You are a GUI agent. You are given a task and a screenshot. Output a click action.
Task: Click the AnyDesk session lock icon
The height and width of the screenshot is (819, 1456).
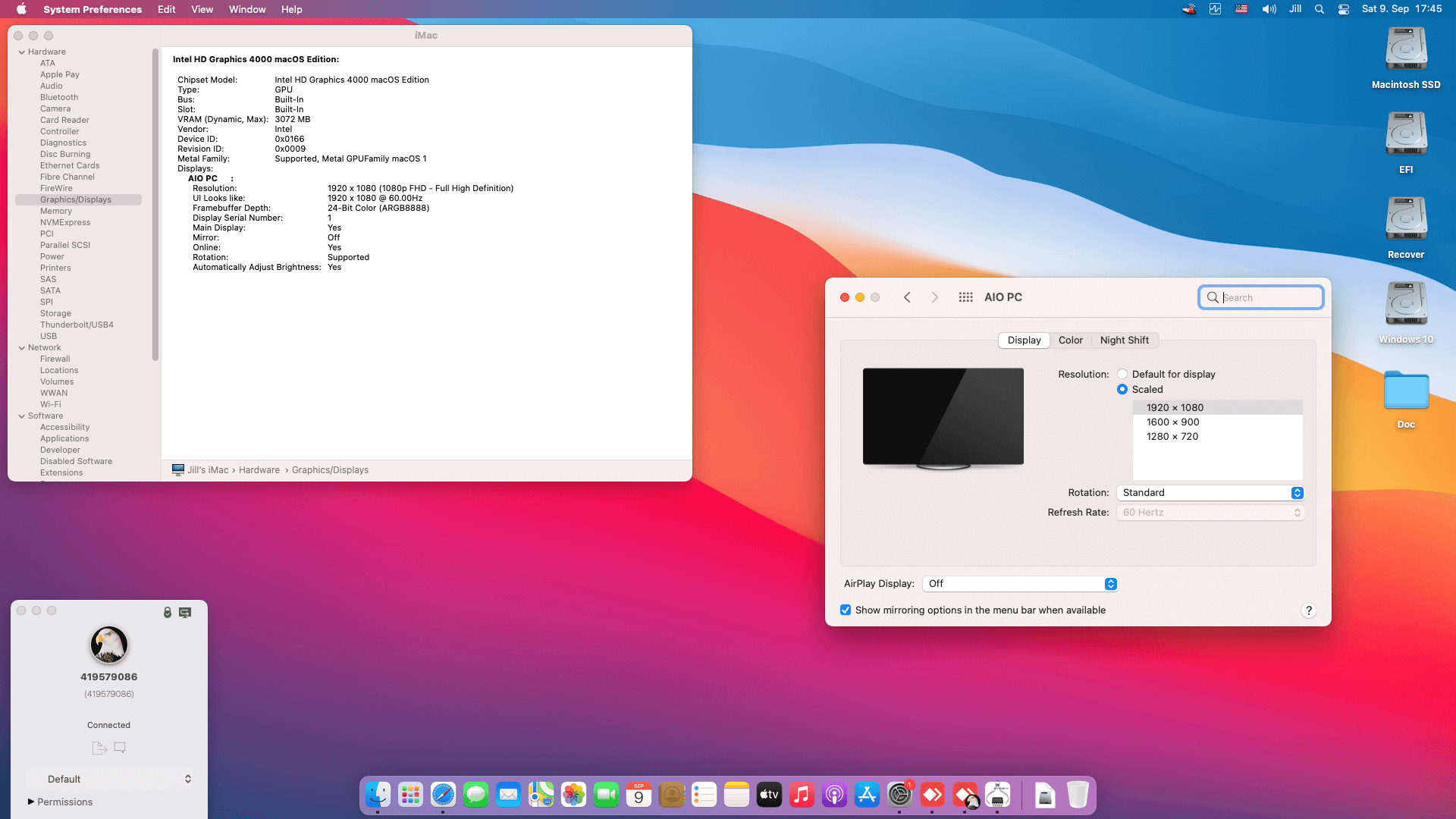(168, 612)
